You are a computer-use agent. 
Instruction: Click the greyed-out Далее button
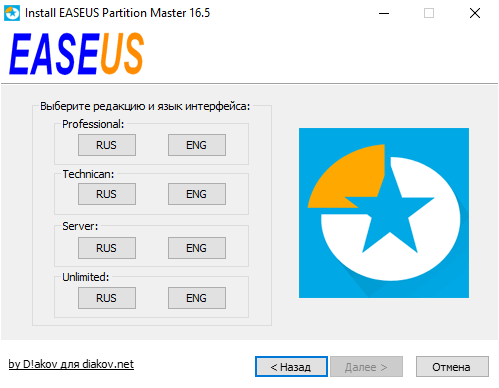(x=366, y=367)
